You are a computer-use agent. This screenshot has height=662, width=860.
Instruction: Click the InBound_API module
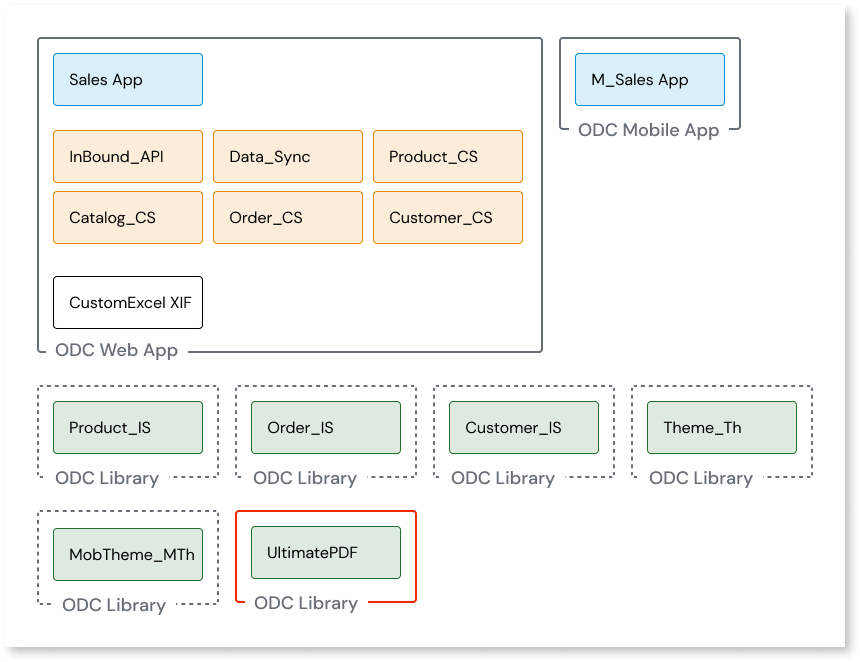pyautogui.click(x=128, y=156)
